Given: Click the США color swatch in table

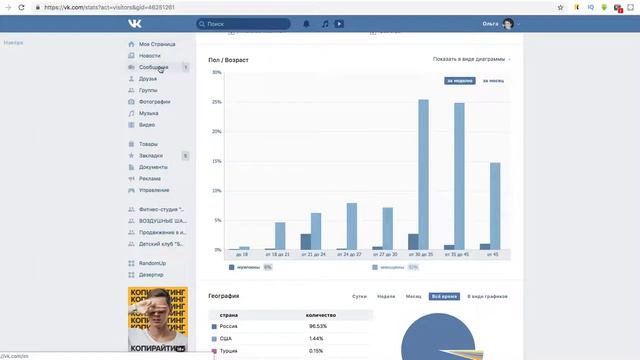Looking at the screenshot, I should point(214,339).
